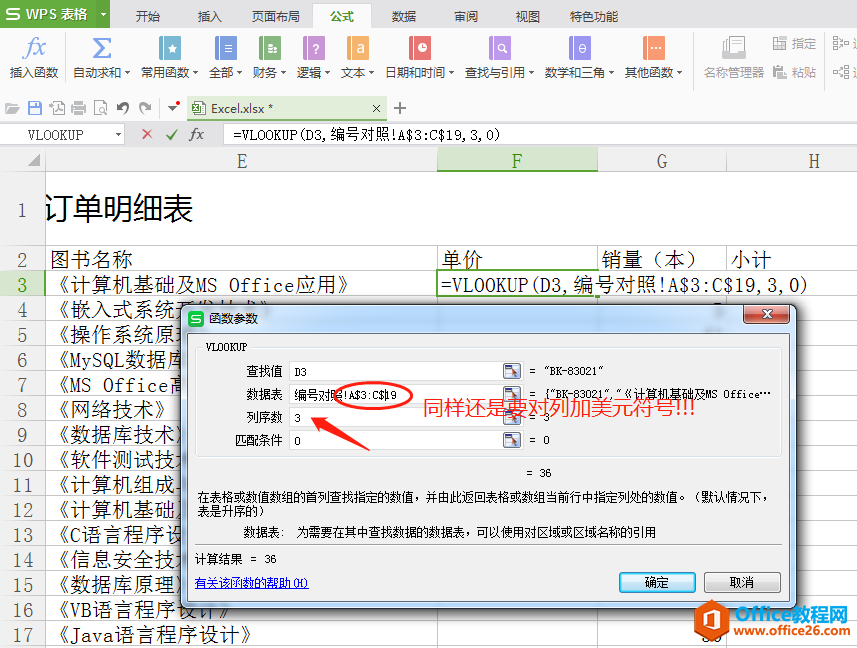The height and width of the screenshot is (648, 857).
Task: Select column G header
Action: click(x=662, y=161)
